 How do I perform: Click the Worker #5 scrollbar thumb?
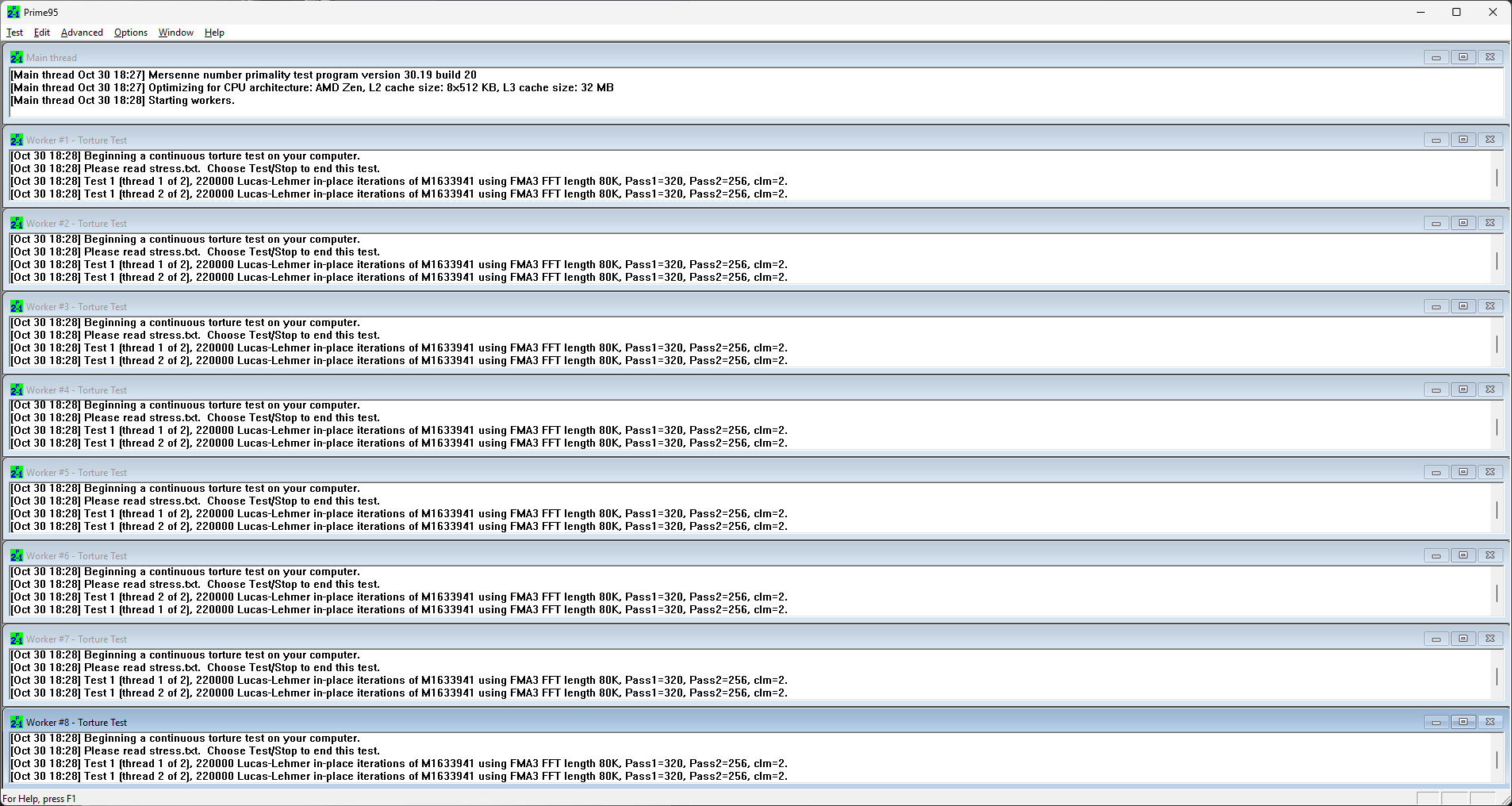click(1497, 509)
